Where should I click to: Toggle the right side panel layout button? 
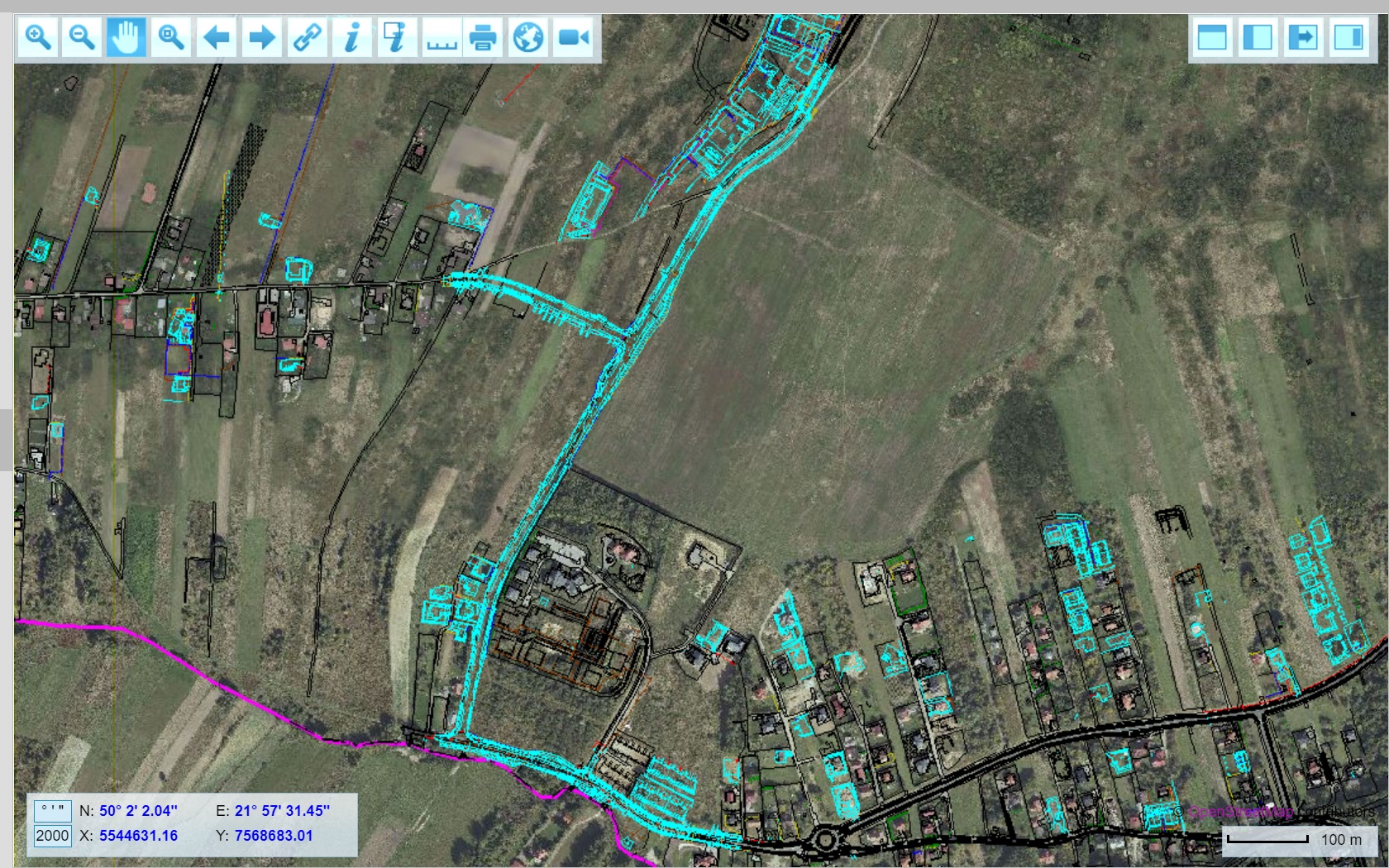[x=1348, y=37]
